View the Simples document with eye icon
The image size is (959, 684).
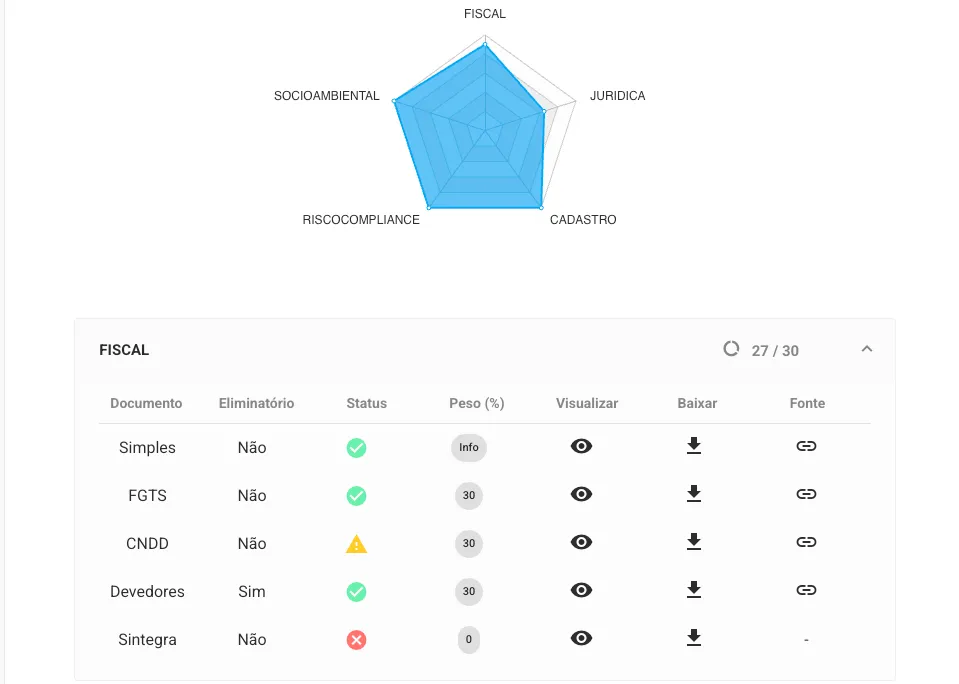[581, 446]
